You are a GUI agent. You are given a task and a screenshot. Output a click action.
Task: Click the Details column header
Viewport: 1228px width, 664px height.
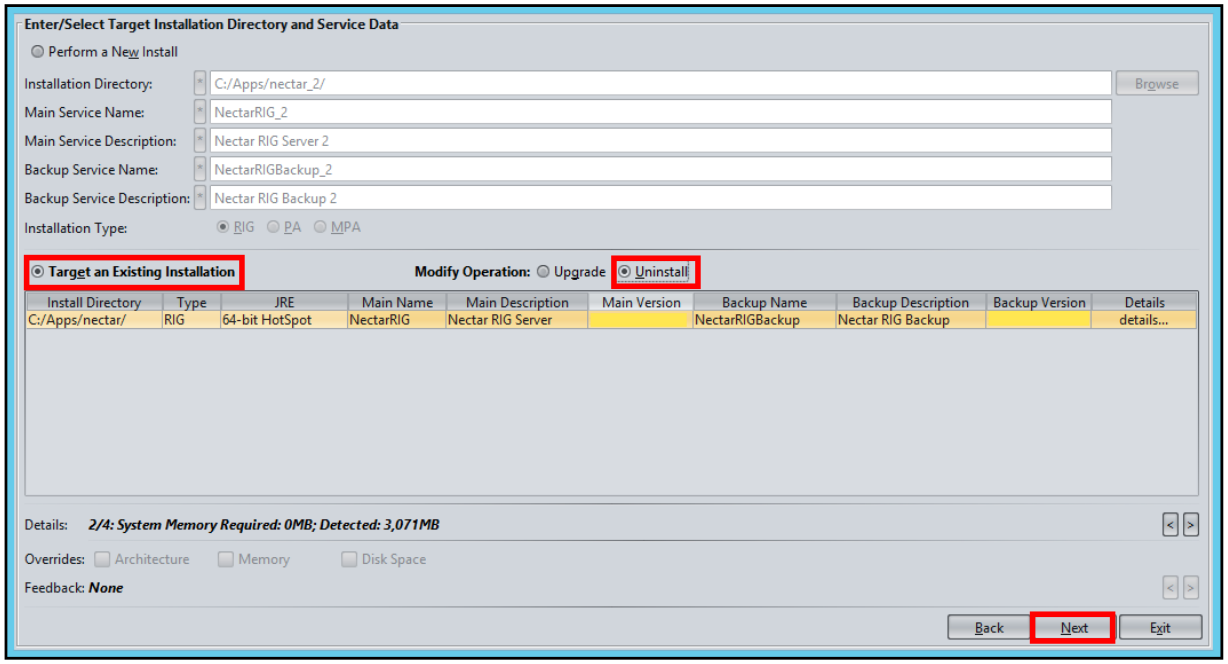(1144, 302)
